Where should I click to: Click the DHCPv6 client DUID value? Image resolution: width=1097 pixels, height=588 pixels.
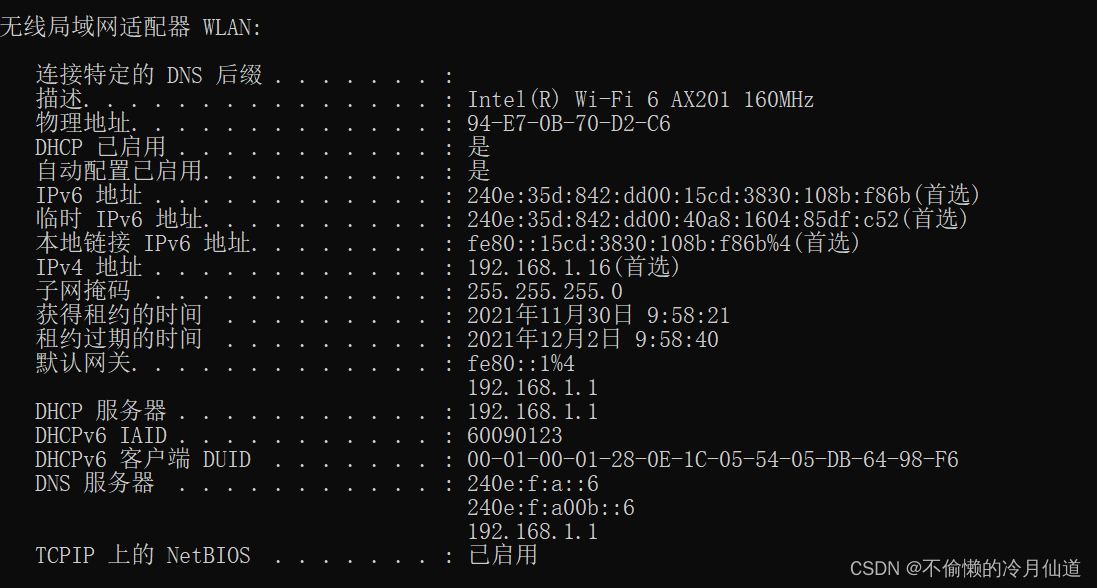click(712, 460)
